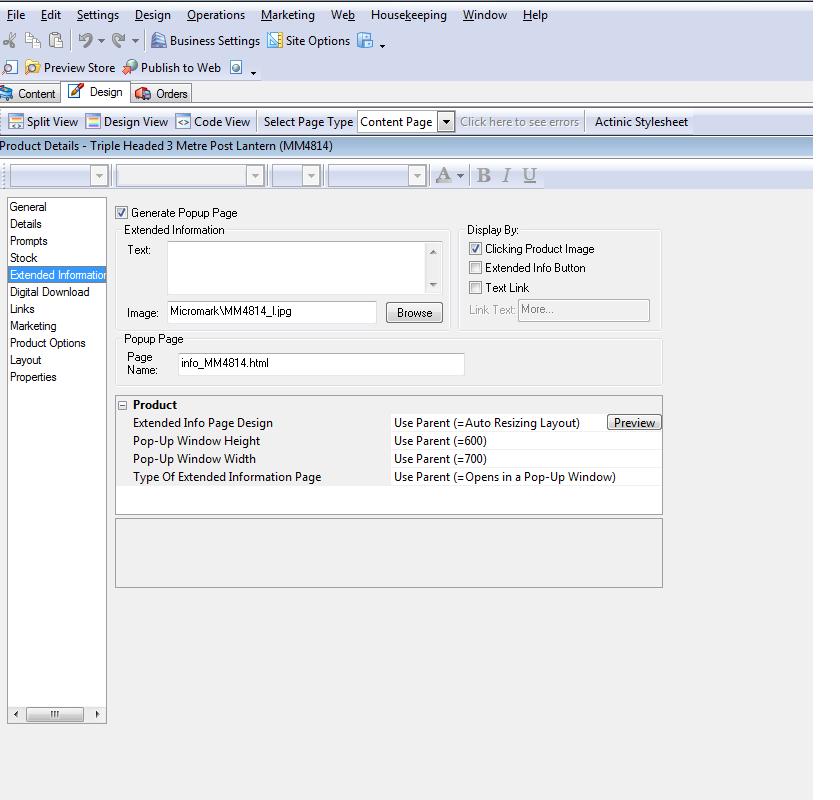Open Site Options from the toolbar
Image resolution: width=840 pixels, height=800 pixels.
point(308,41)
